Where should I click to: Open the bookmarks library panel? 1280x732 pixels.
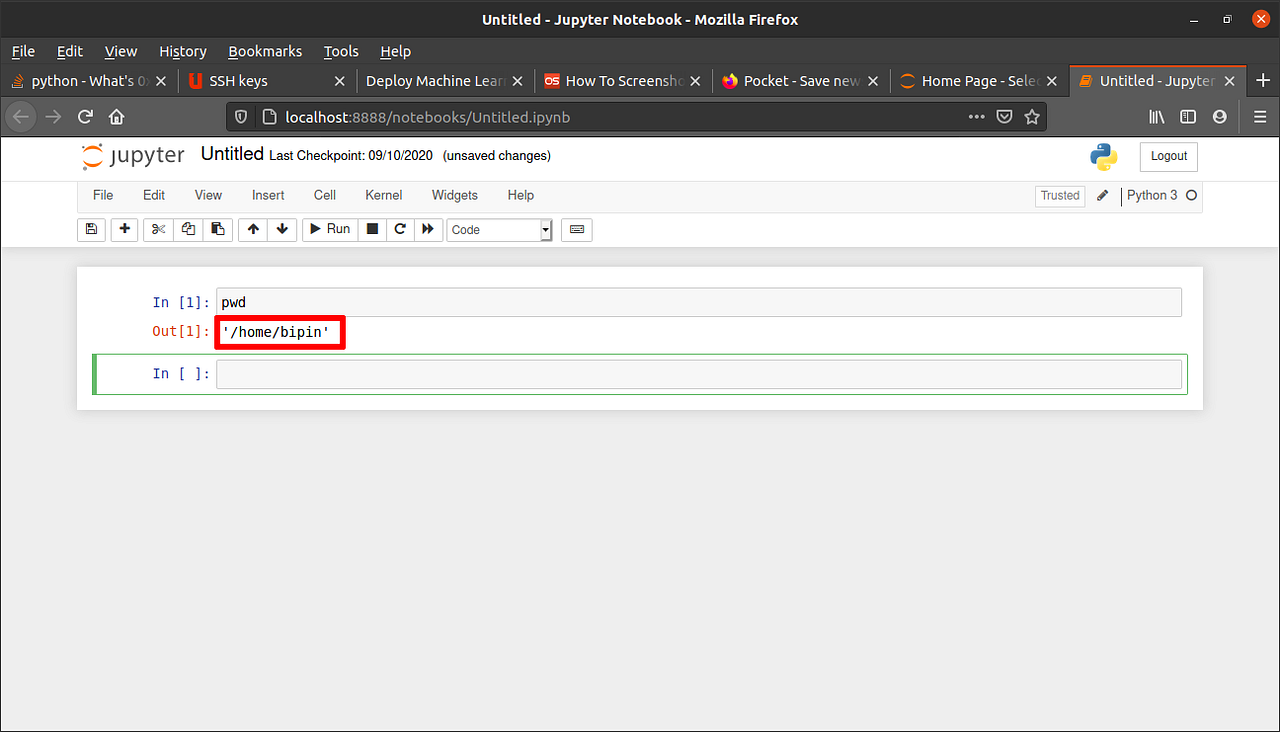click(1156, 116)
